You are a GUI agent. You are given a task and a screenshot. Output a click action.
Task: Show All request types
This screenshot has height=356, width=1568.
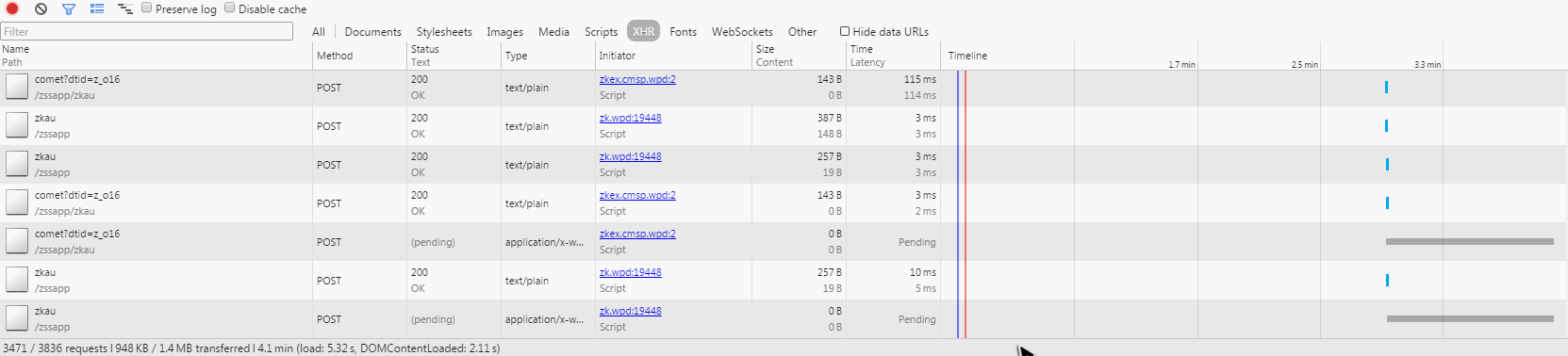tap(319, 32)
